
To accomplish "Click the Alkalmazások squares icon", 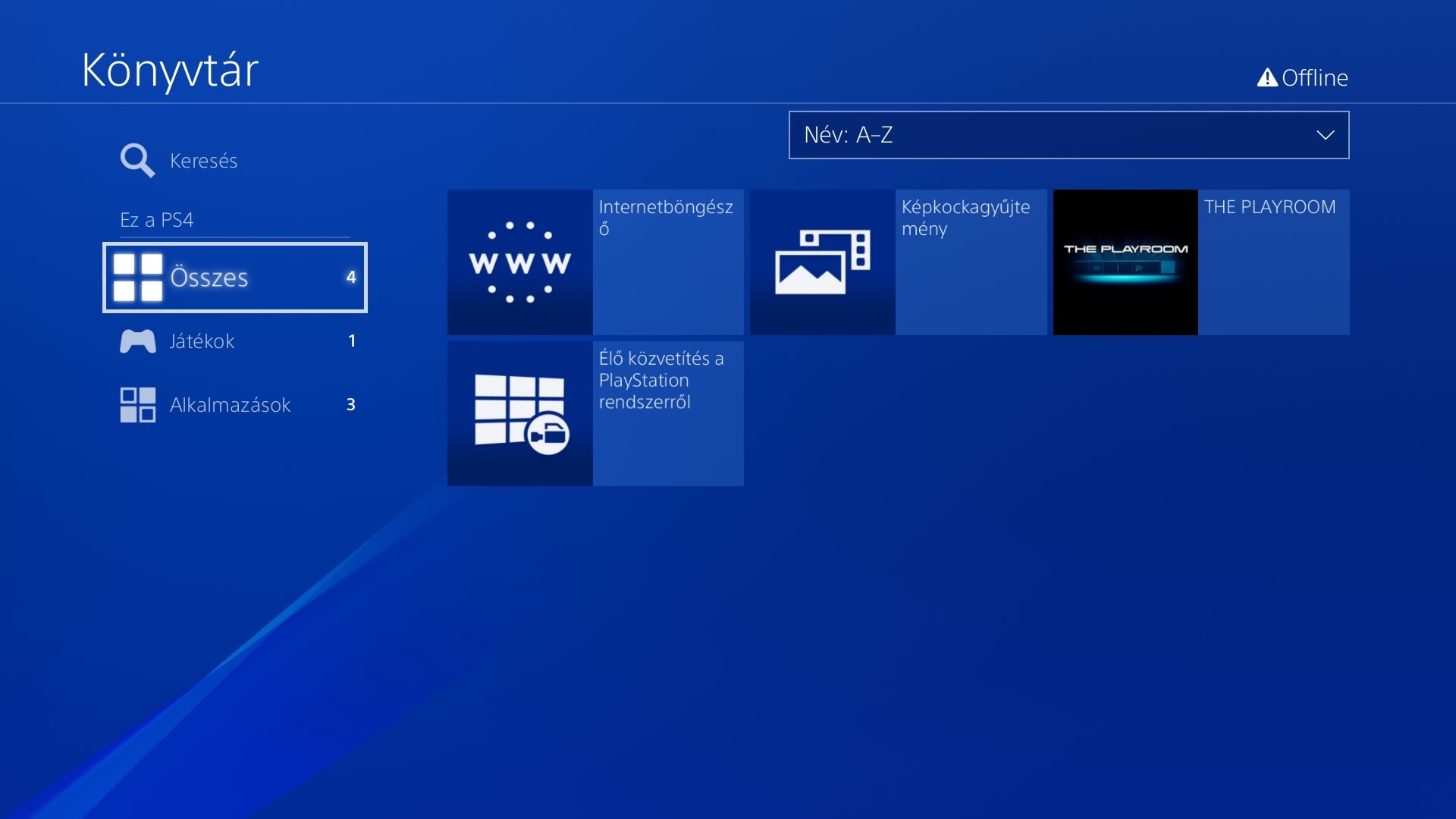I will click(137, 405).
